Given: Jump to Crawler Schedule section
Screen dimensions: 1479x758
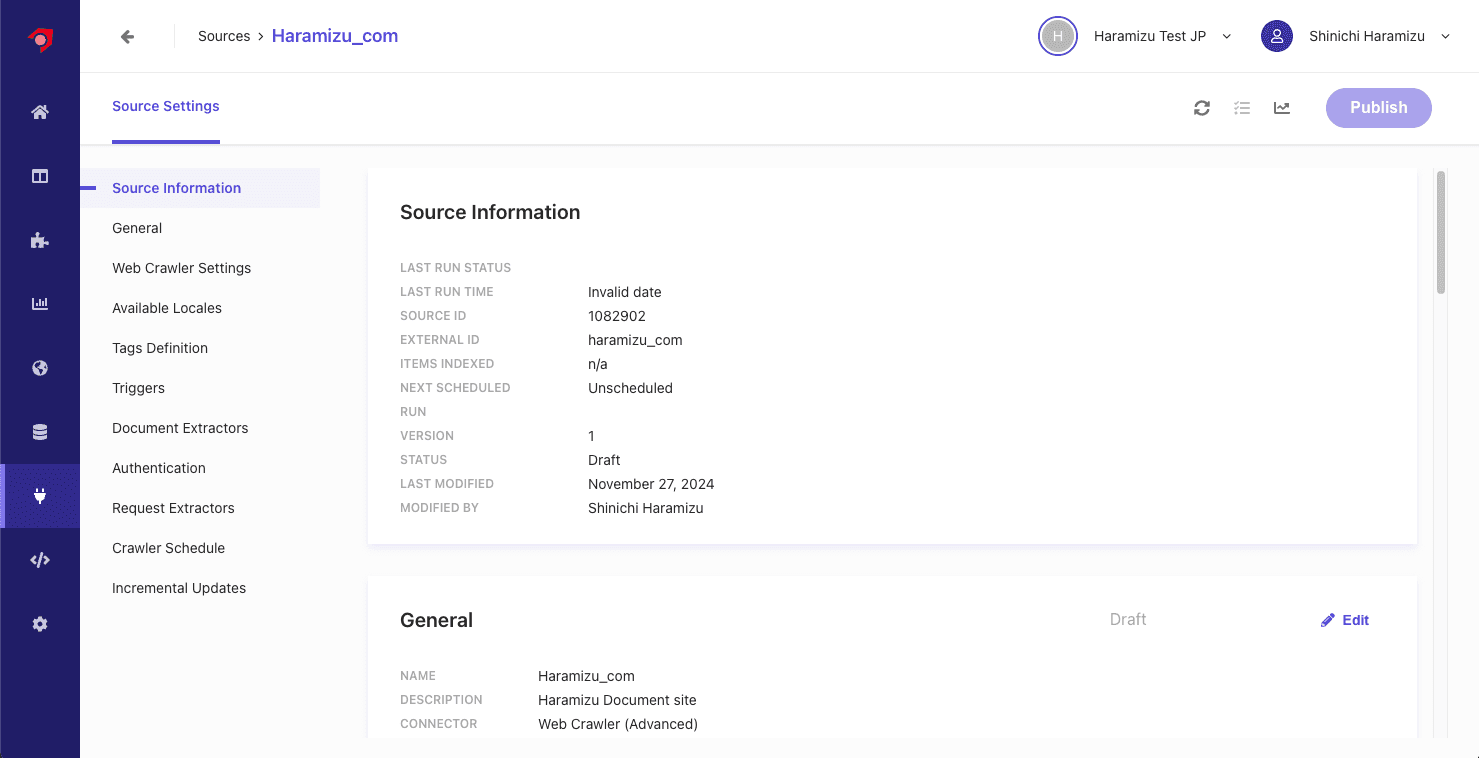Looking at the screenshot, I should click(x=169, y=548).
